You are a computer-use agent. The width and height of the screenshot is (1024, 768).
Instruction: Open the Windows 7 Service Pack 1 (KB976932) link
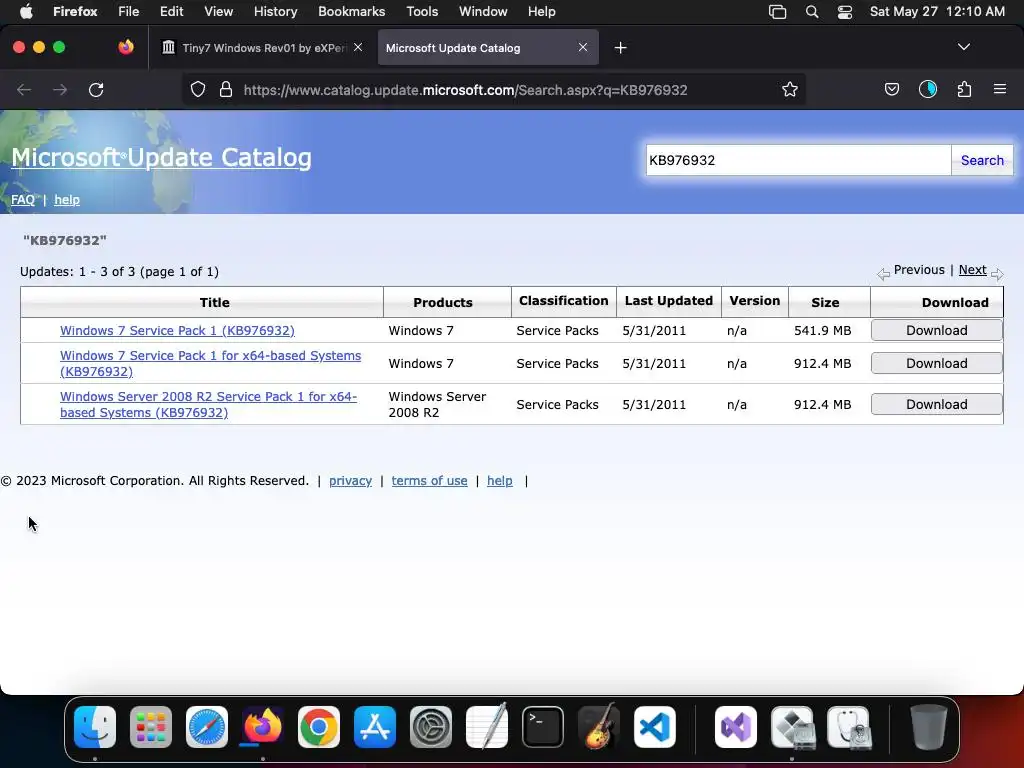177,330
